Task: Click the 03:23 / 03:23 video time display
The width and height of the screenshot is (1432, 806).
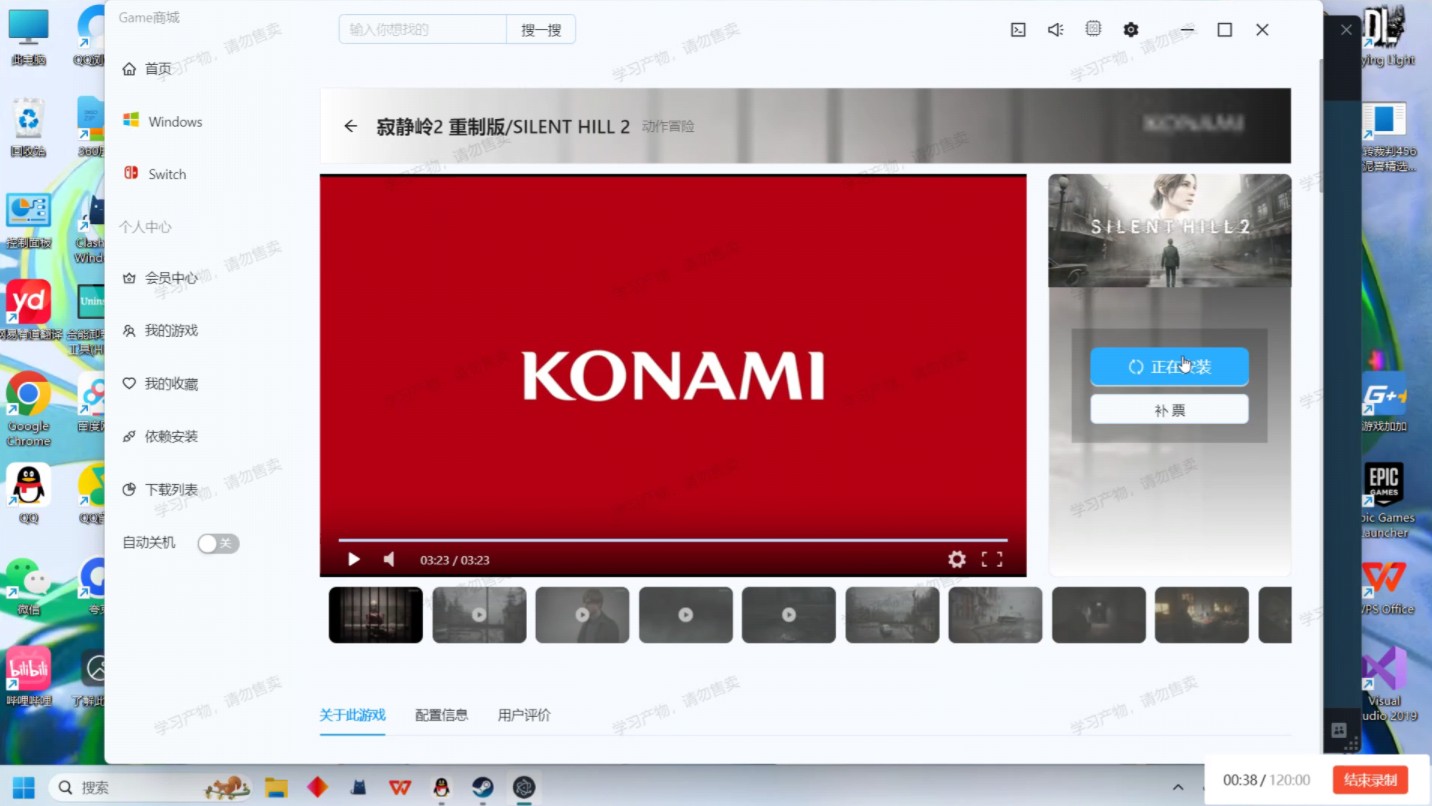Action: 455,560
